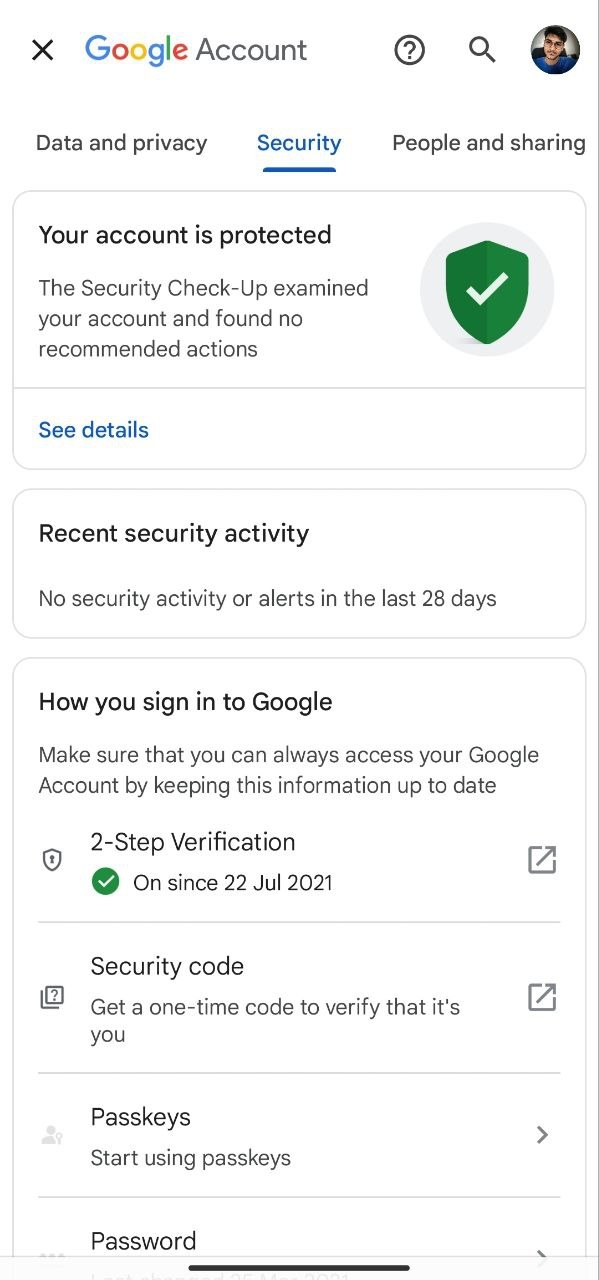
Task: Open Security code external link icon
Action: [x=542, y=997]
